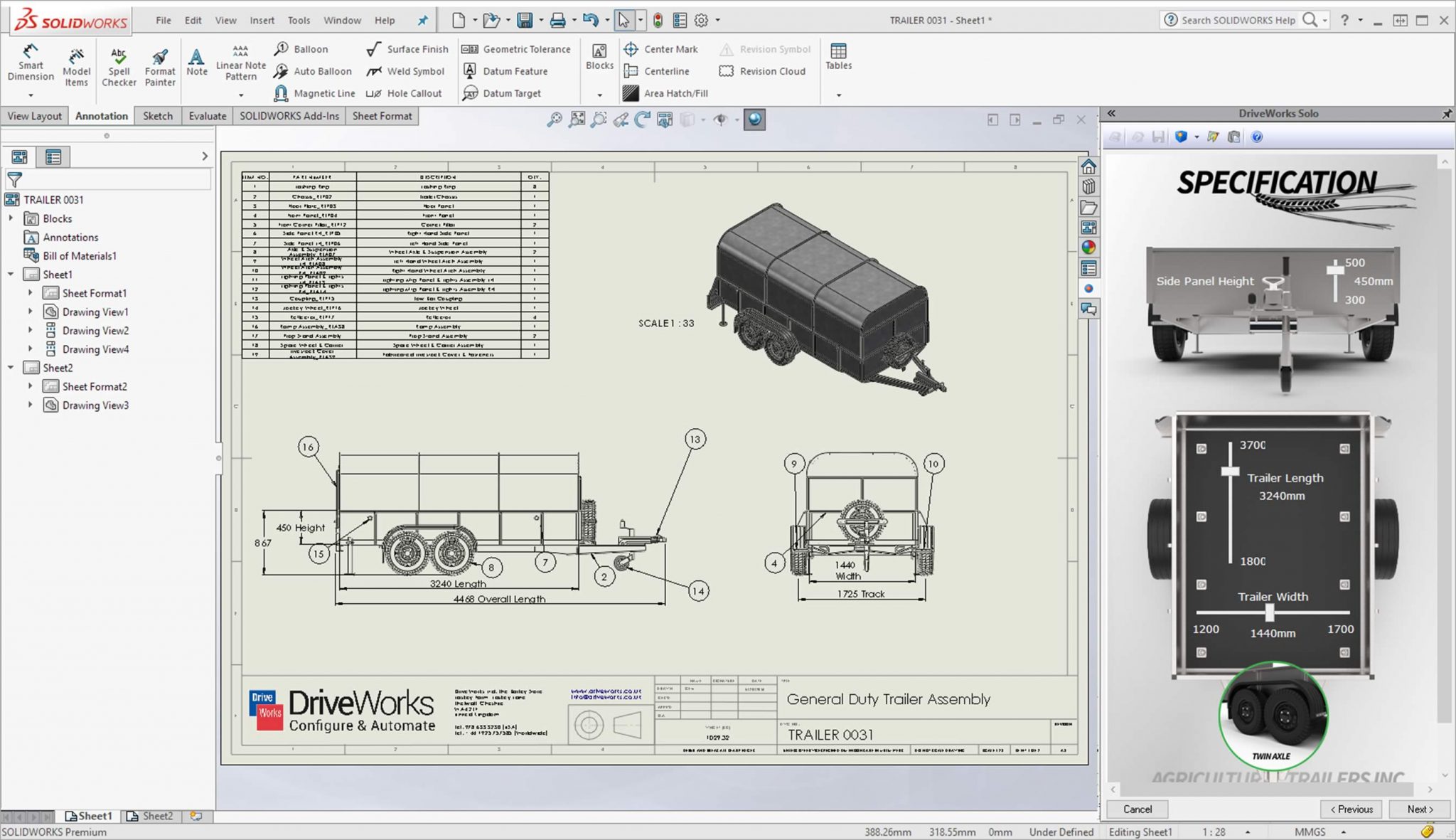Viewport: 1456px width, 840px height.
Task: Select the Format Painter tool
Action: click(x=160, y=67)
